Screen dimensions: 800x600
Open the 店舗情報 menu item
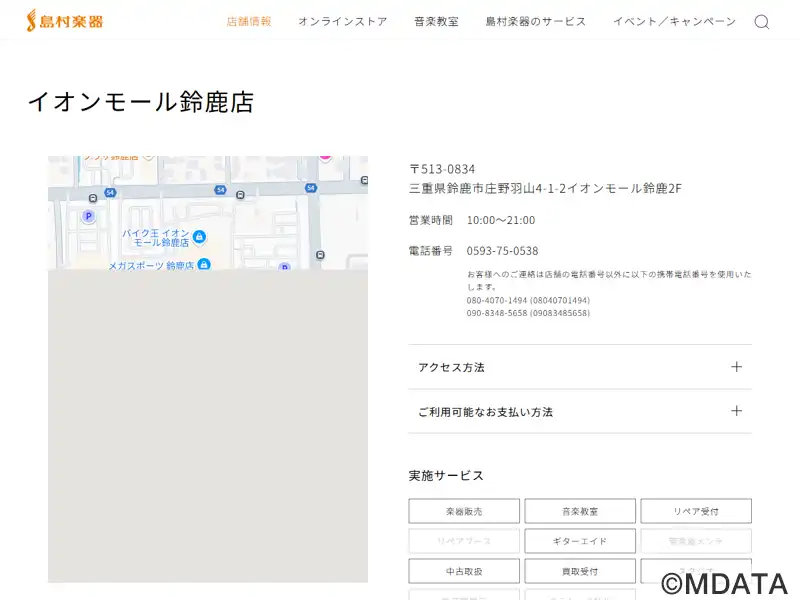[249, 21]
